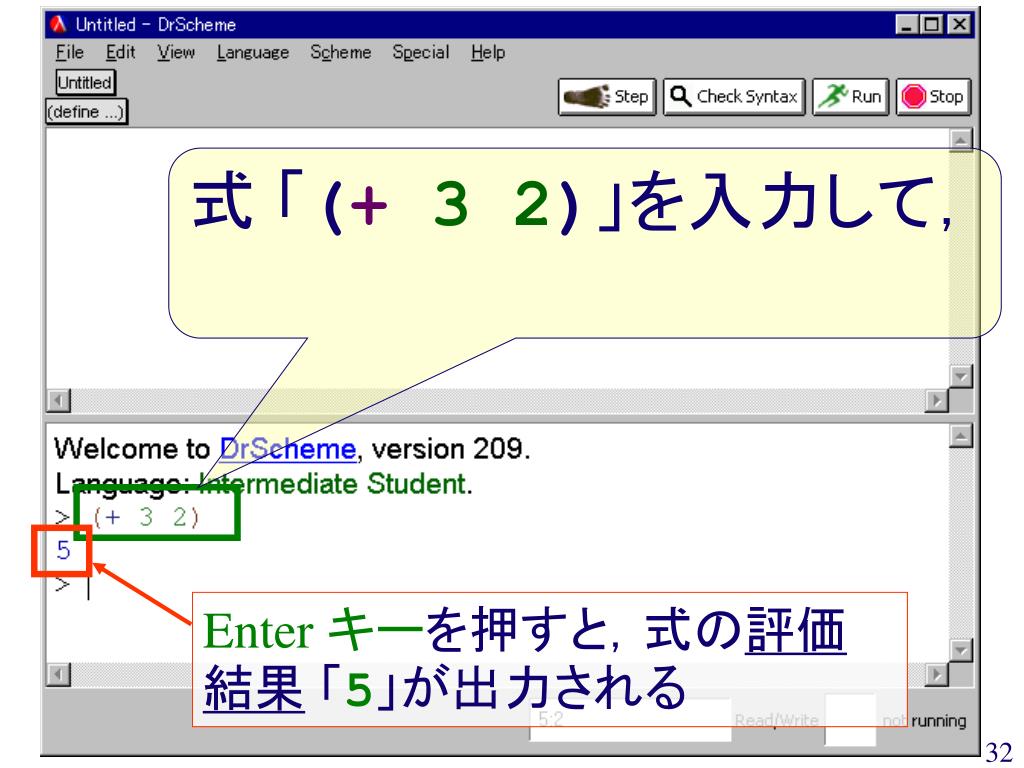
Task: Open the Language menu
Action: point(253,52)
